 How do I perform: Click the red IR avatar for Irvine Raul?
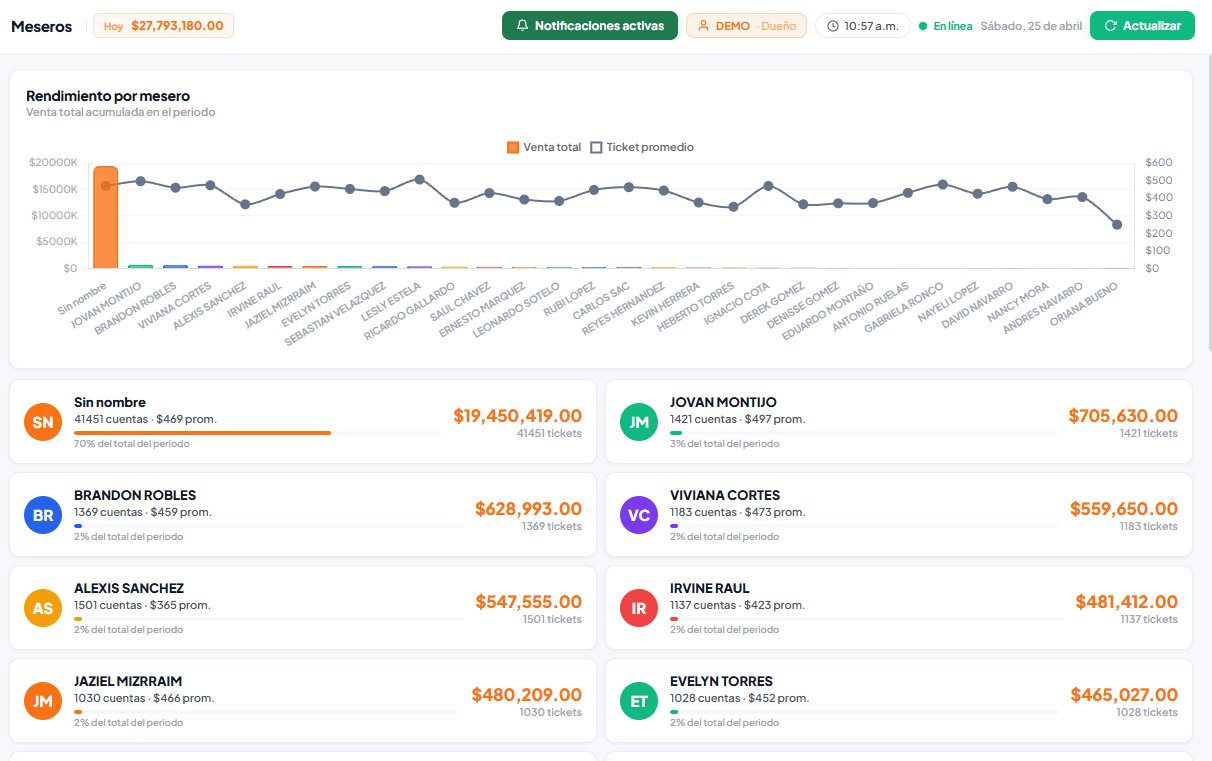pos(639,608)
